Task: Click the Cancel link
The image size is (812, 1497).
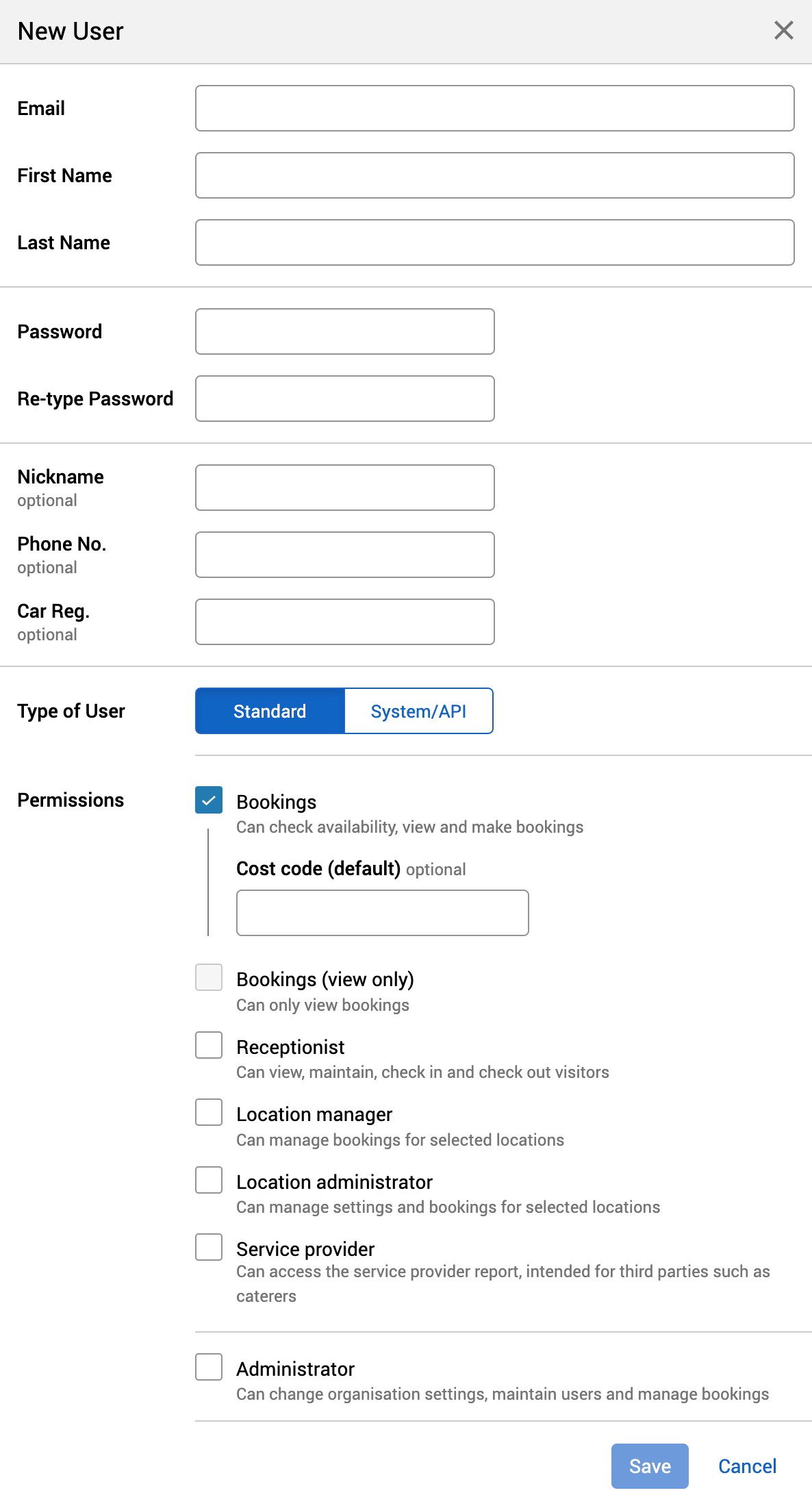Action: pyautogui.click(x=747, y=1465)
